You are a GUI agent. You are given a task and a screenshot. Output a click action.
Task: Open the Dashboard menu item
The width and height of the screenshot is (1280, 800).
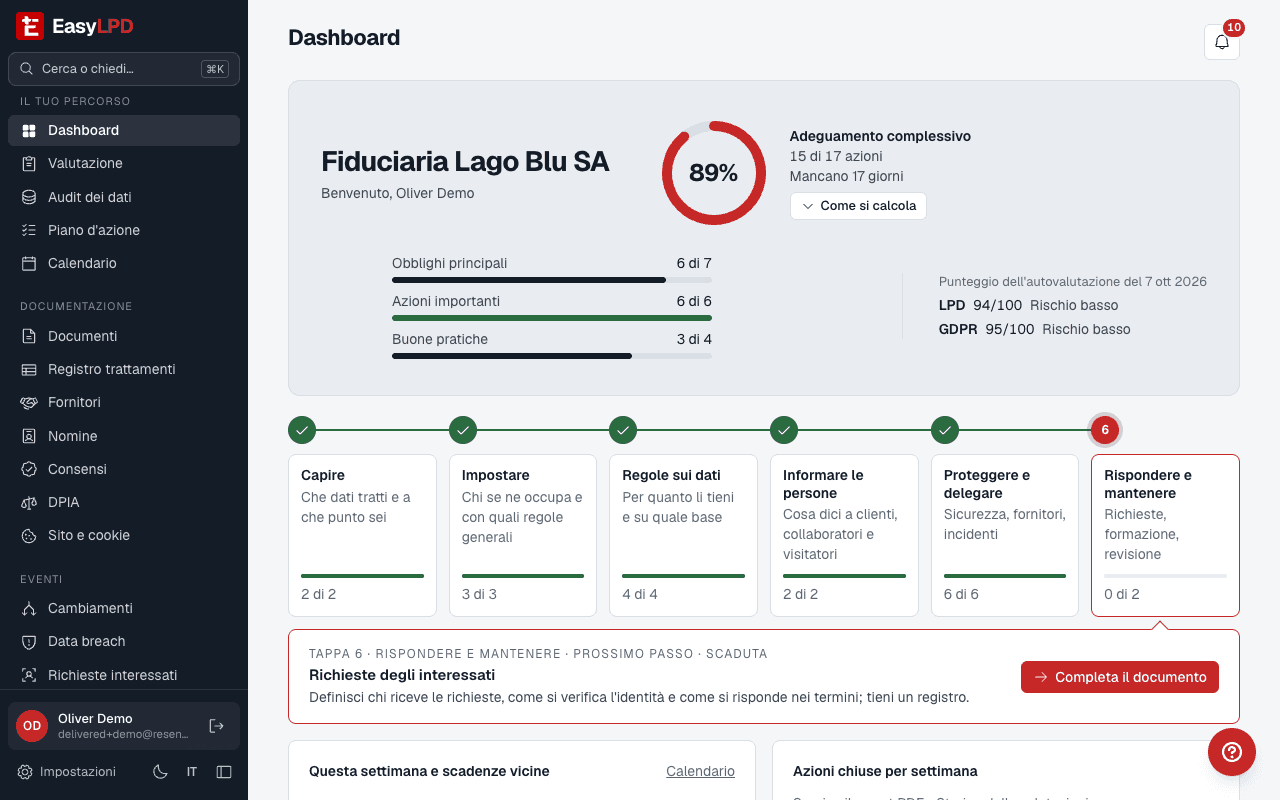tap(124, 130)
